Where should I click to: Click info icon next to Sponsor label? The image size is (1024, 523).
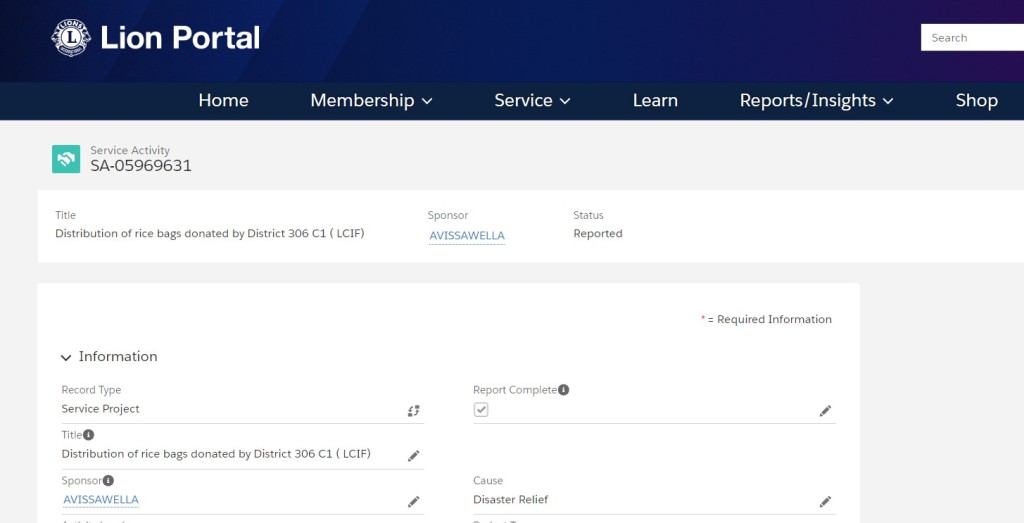pos(108,481)
